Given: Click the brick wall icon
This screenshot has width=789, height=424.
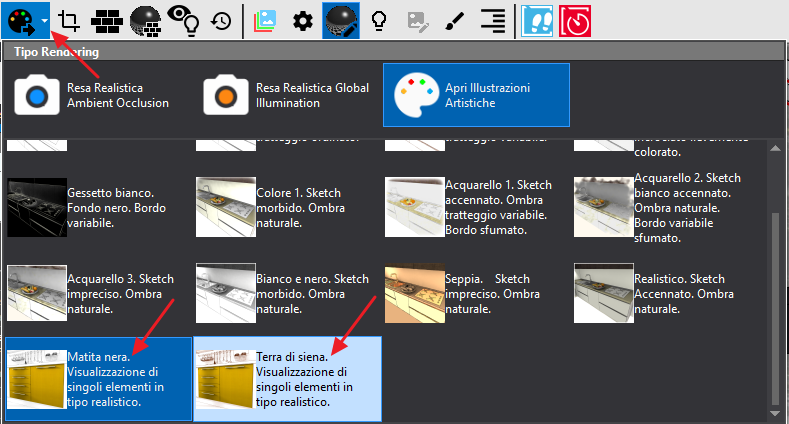Looking at the screenshot, I should 107,20.
